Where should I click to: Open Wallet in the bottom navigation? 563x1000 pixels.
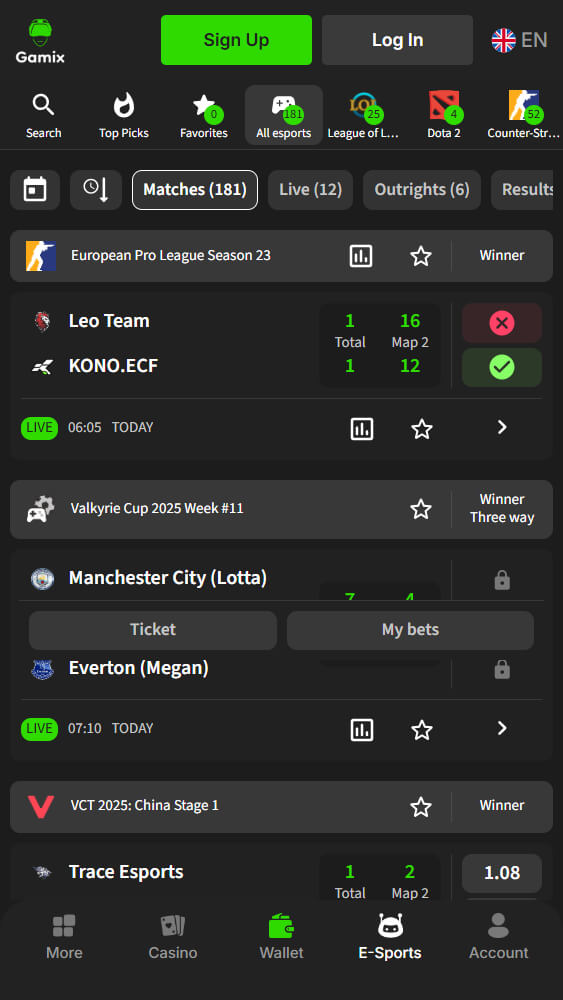coord(281,936)
